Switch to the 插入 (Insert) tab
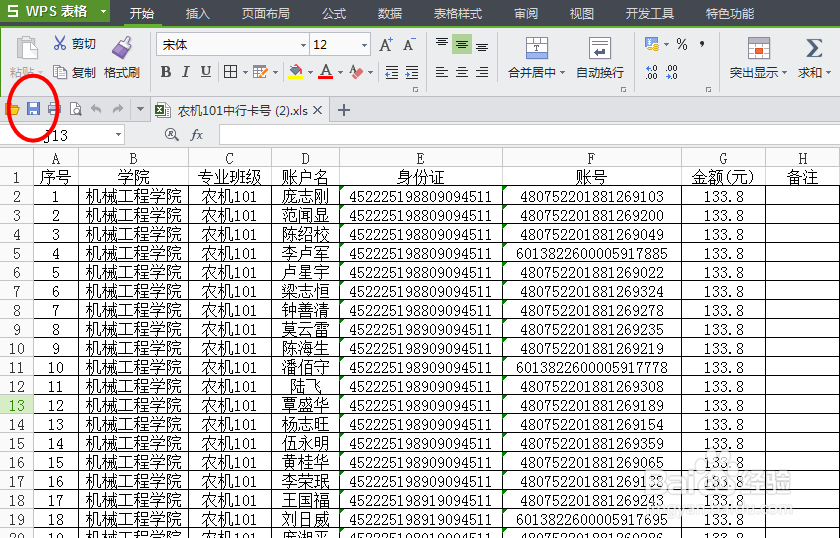 pos(197,13)
